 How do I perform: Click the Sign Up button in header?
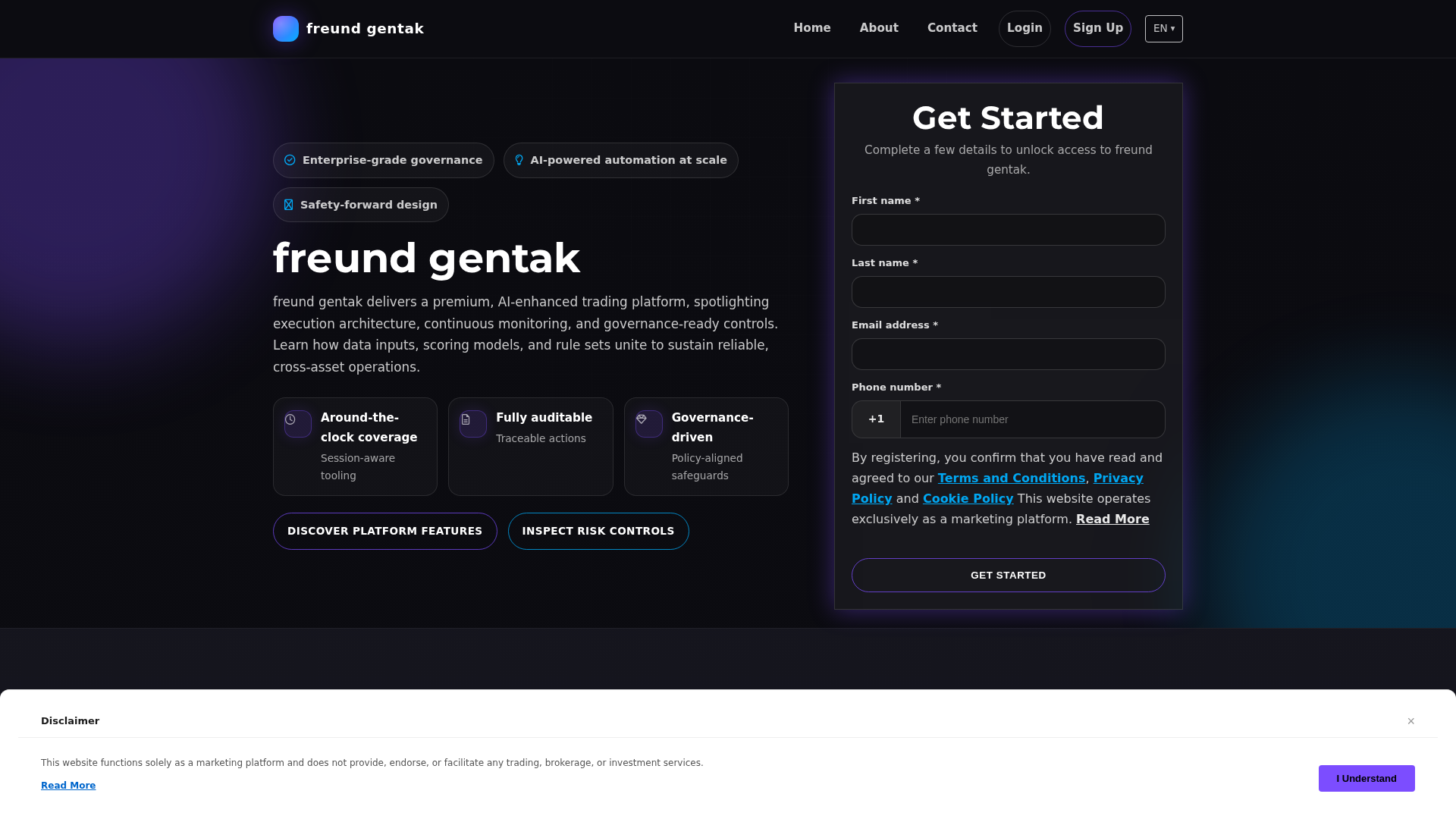[1098, 29]
